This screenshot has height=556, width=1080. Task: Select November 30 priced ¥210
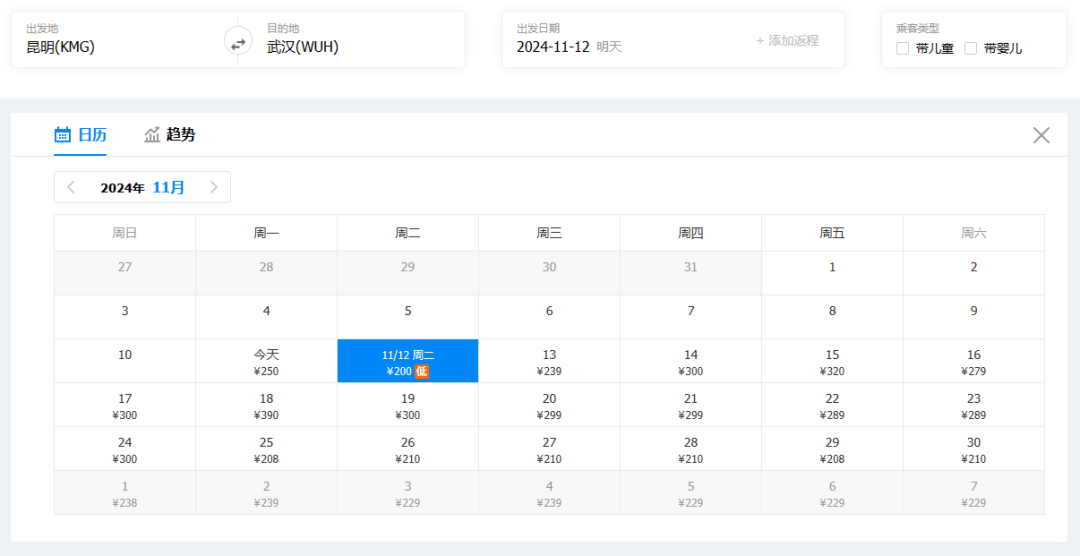pyautogui.click(x=974, y=449)
